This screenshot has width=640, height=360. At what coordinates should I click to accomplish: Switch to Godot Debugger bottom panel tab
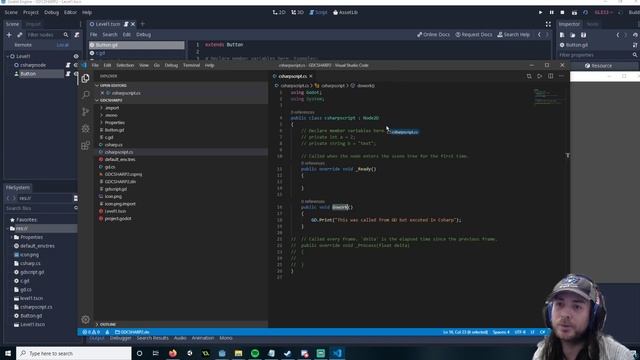pos(121,338)
